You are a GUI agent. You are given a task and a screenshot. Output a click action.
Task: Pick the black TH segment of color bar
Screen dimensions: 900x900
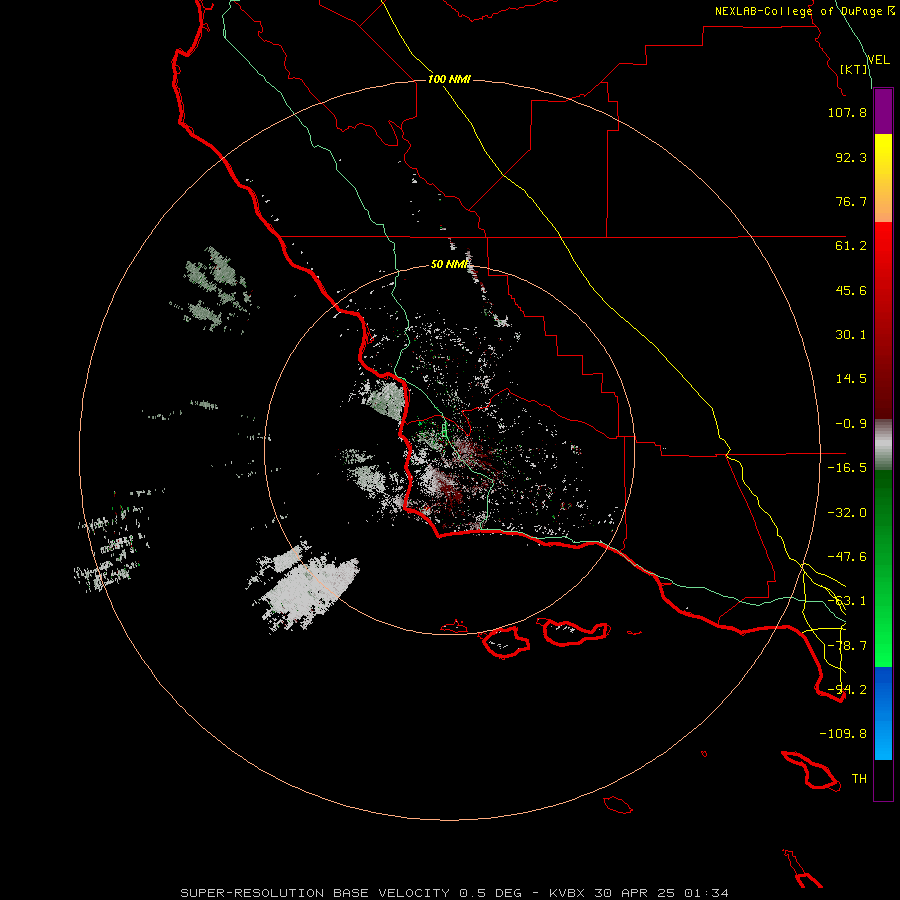(883, 780)
